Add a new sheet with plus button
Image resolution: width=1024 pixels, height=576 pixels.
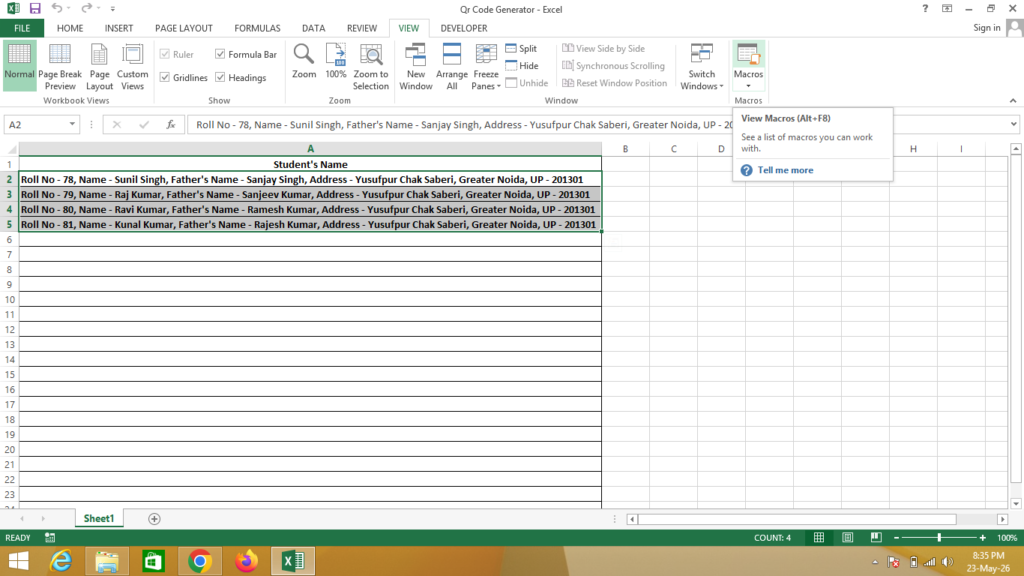pyautogui.click(x=154, y=519)
